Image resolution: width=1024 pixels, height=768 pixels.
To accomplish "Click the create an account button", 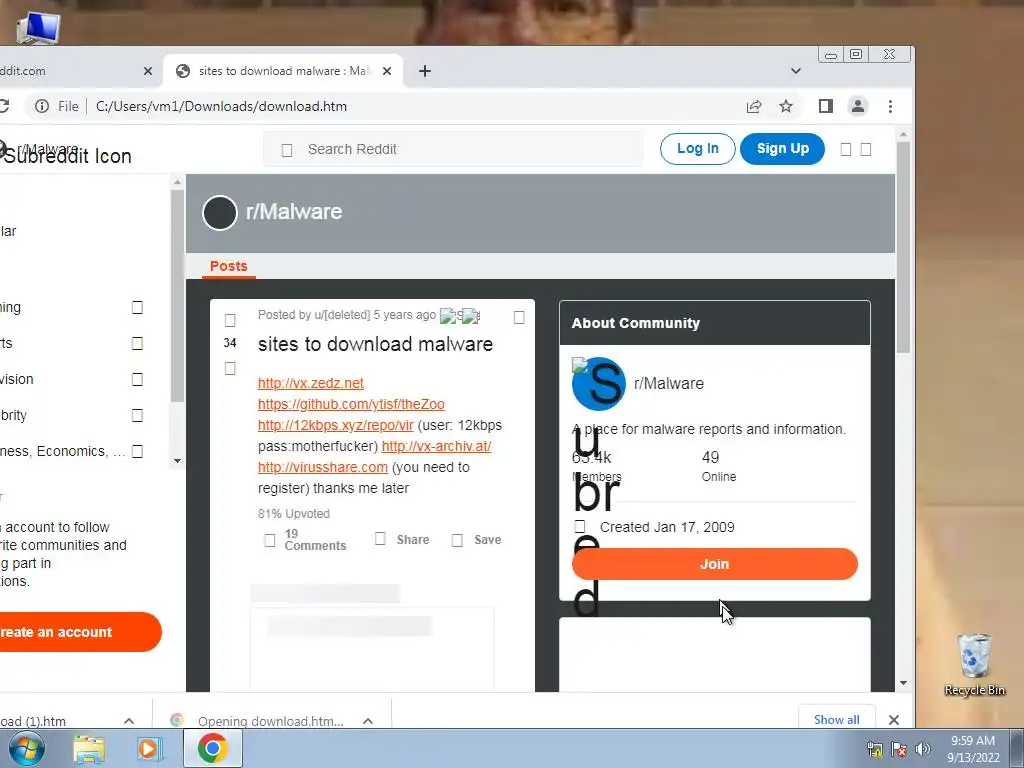I will [x=80, y=632].
